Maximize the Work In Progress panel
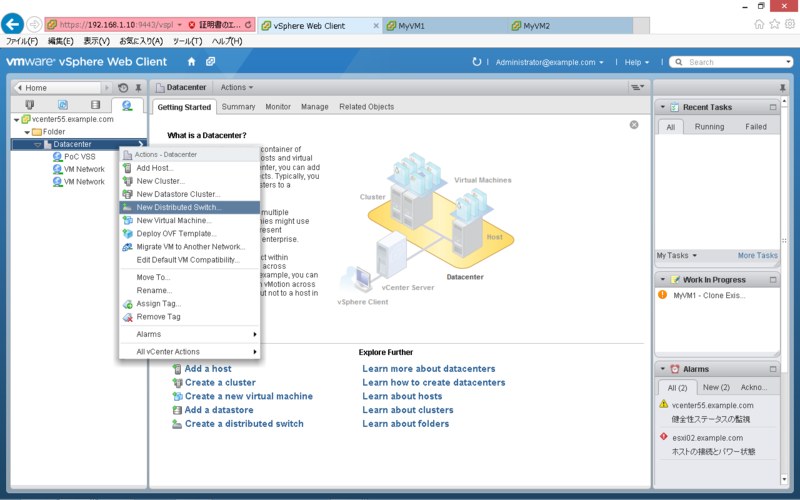 (x=773, y=280)
